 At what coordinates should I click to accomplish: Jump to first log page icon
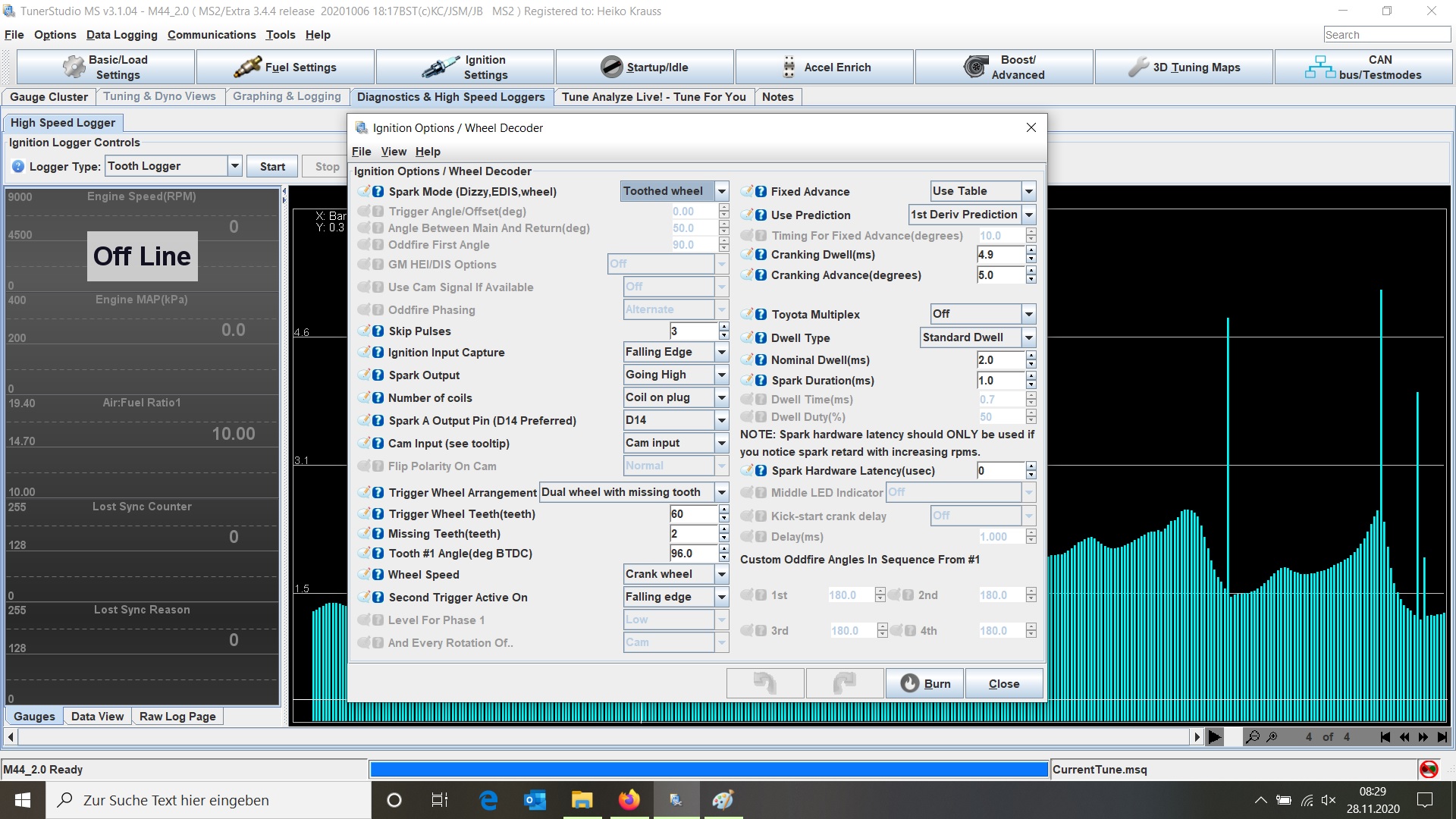click(1385, 736)
